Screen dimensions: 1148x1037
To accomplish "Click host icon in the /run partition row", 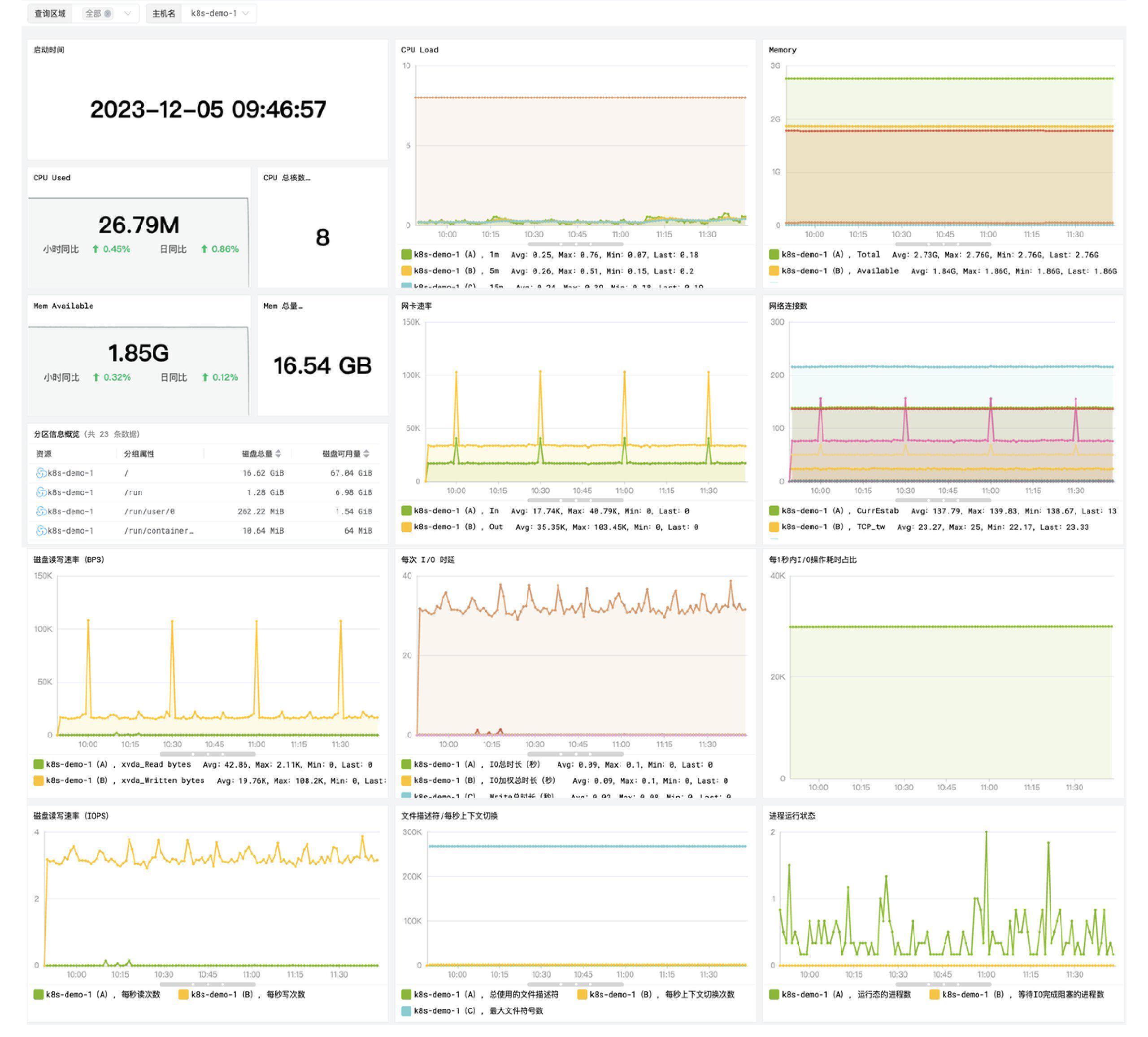I will [41, 492].
